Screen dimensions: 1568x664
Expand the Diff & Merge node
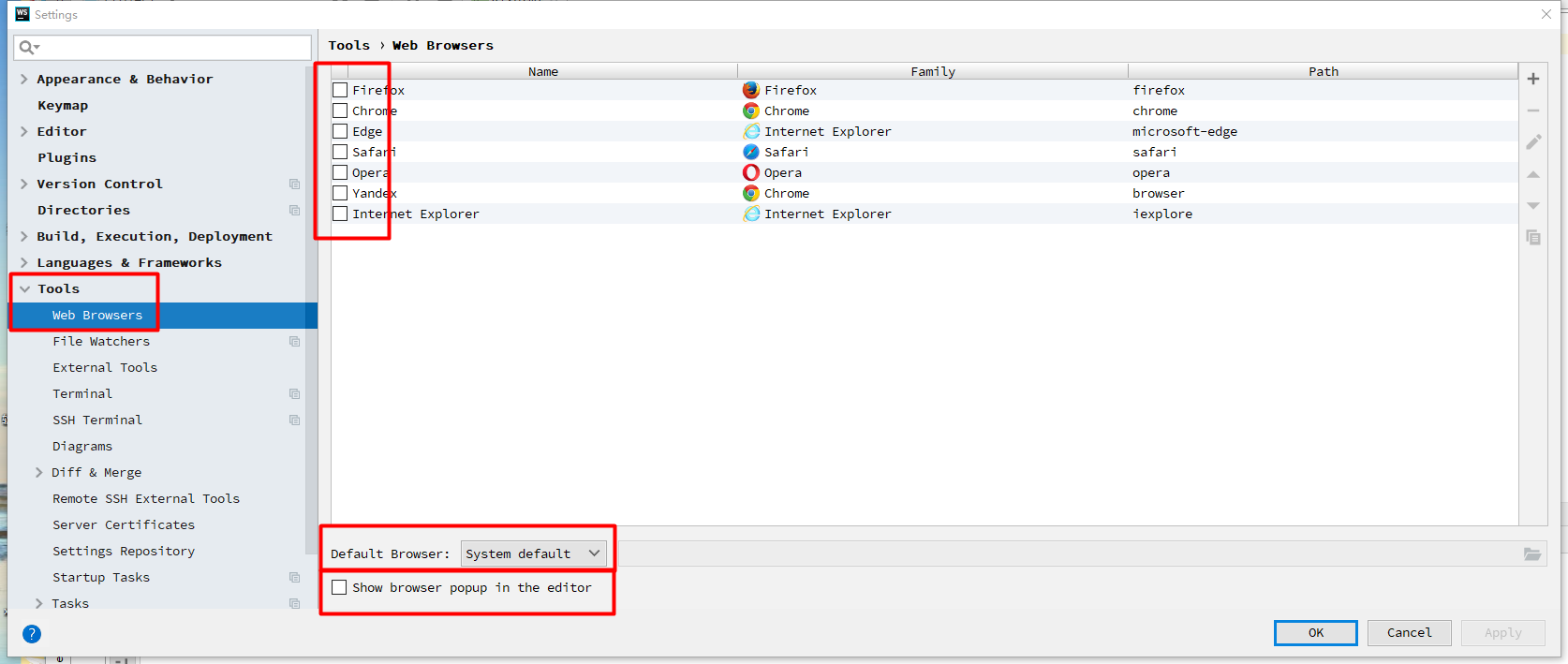[x=39, y=473]
